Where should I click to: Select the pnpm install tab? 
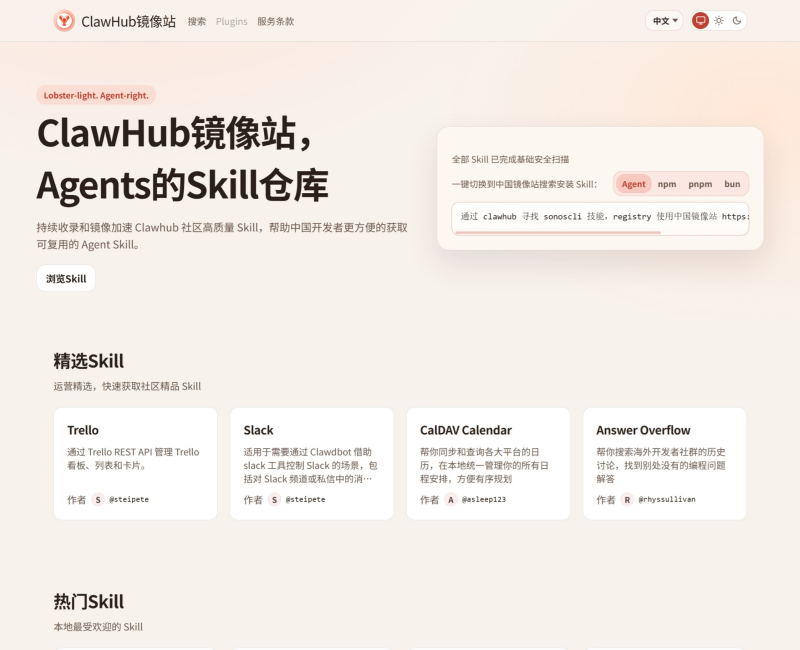coord(700,184)
